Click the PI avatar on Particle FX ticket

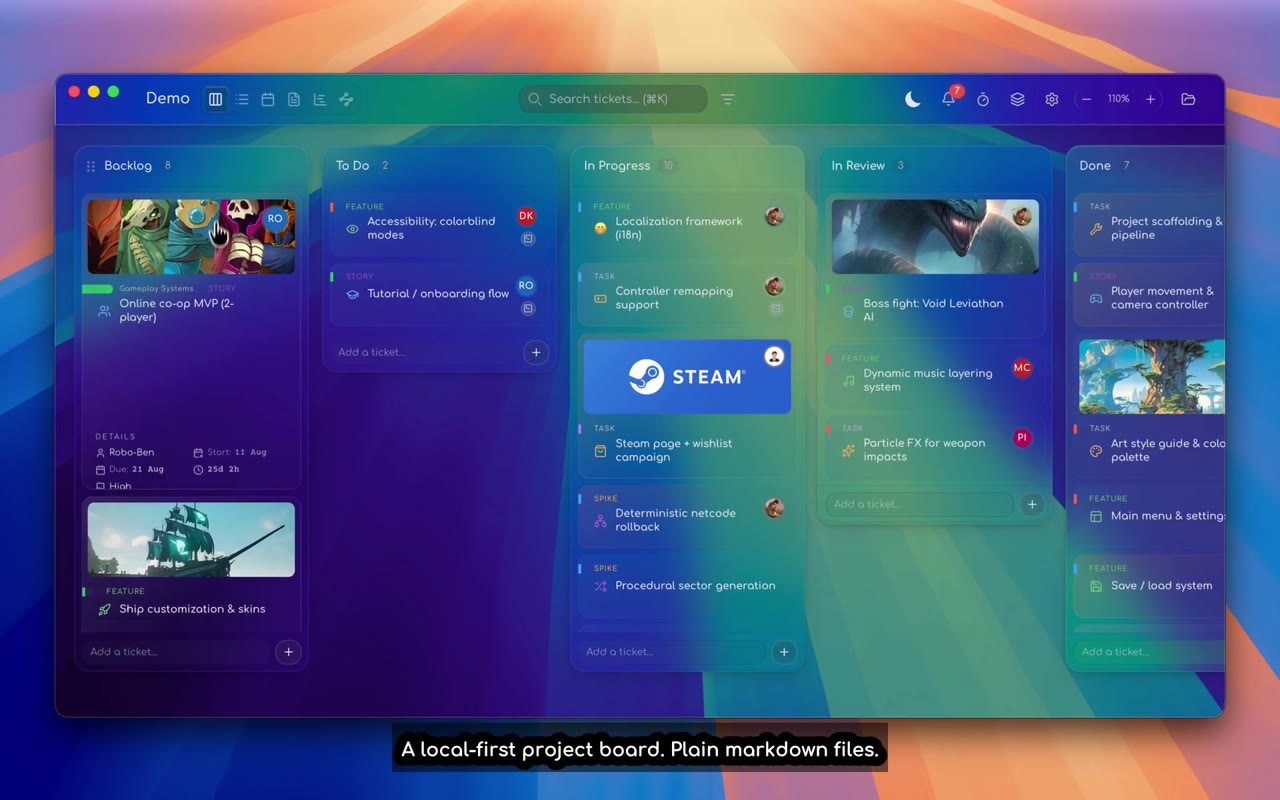pyautogui.click(x=1022, y=438)
